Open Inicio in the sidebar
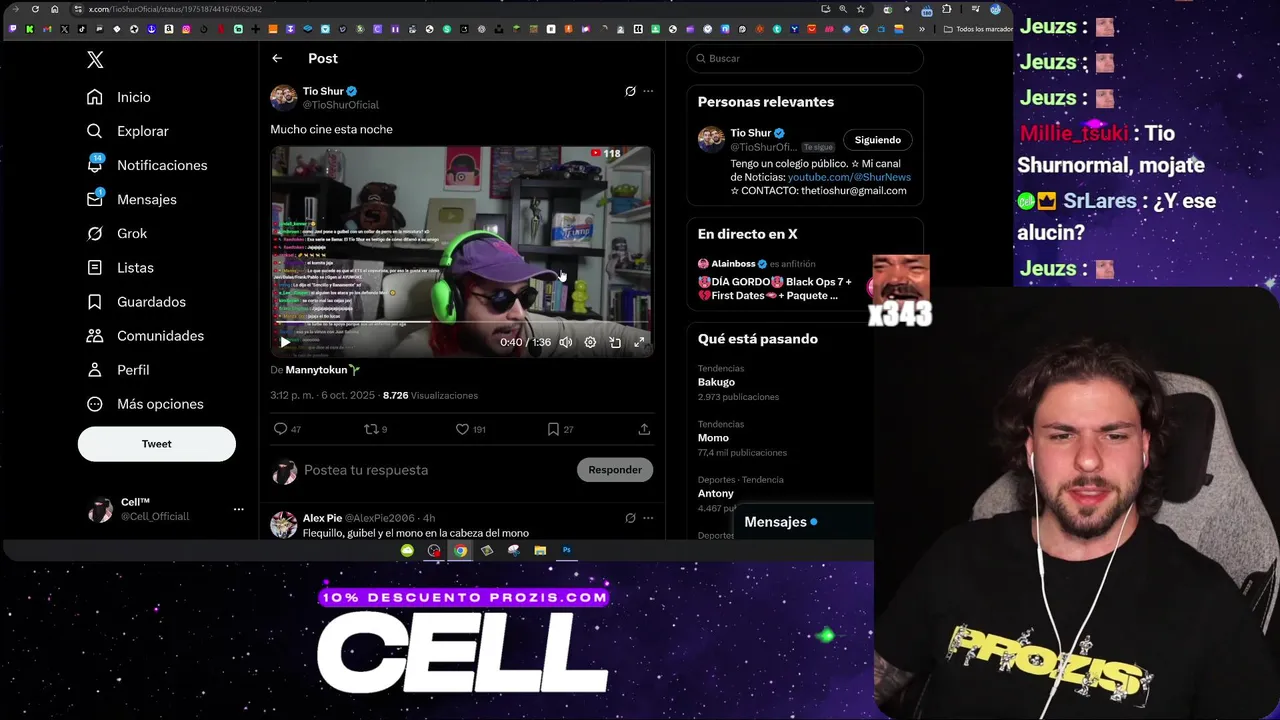The image size is (1280, 720). point(119,97)
